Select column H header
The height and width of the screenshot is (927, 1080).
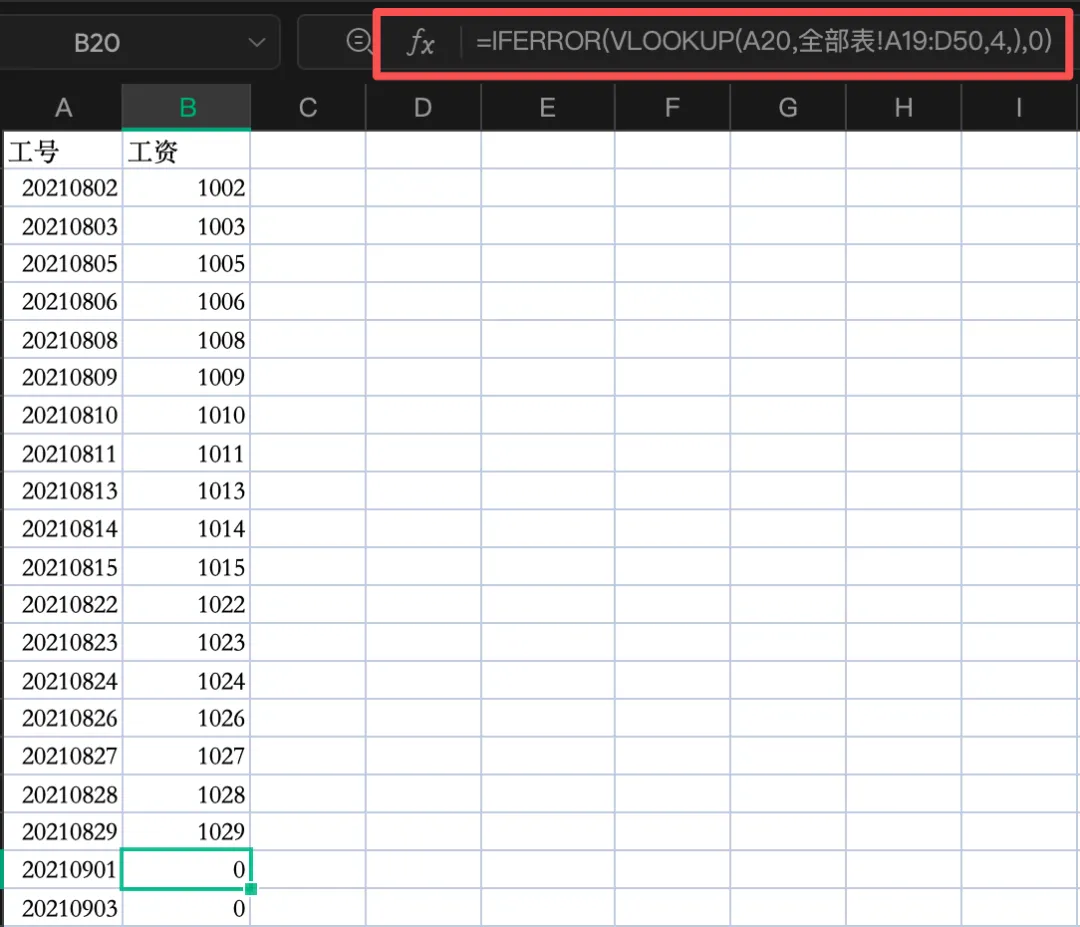[904, 107]
